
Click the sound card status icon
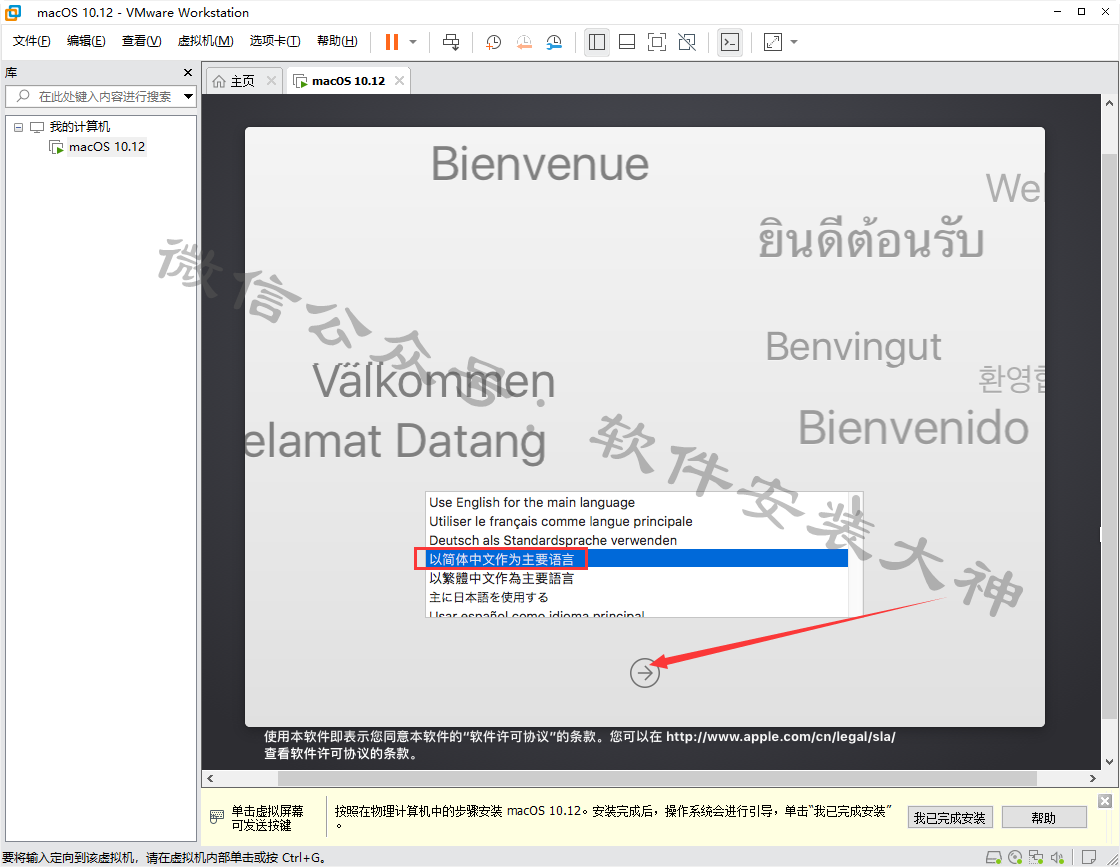point(1058,857)
